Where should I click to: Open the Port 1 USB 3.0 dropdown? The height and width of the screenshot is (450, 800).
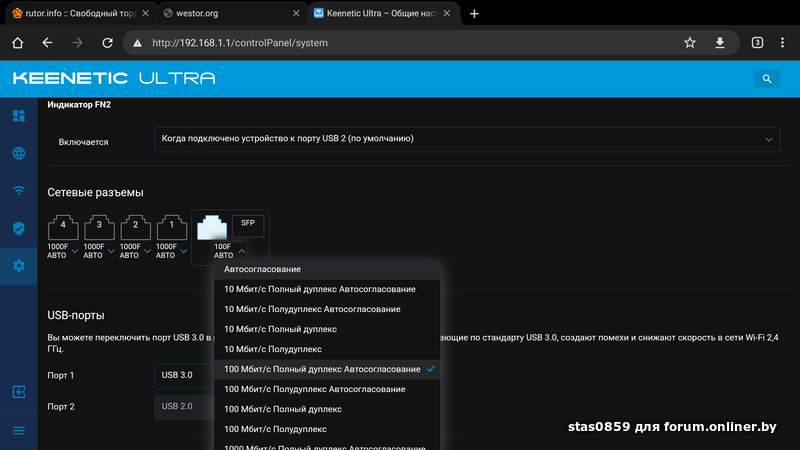[185, 375]
